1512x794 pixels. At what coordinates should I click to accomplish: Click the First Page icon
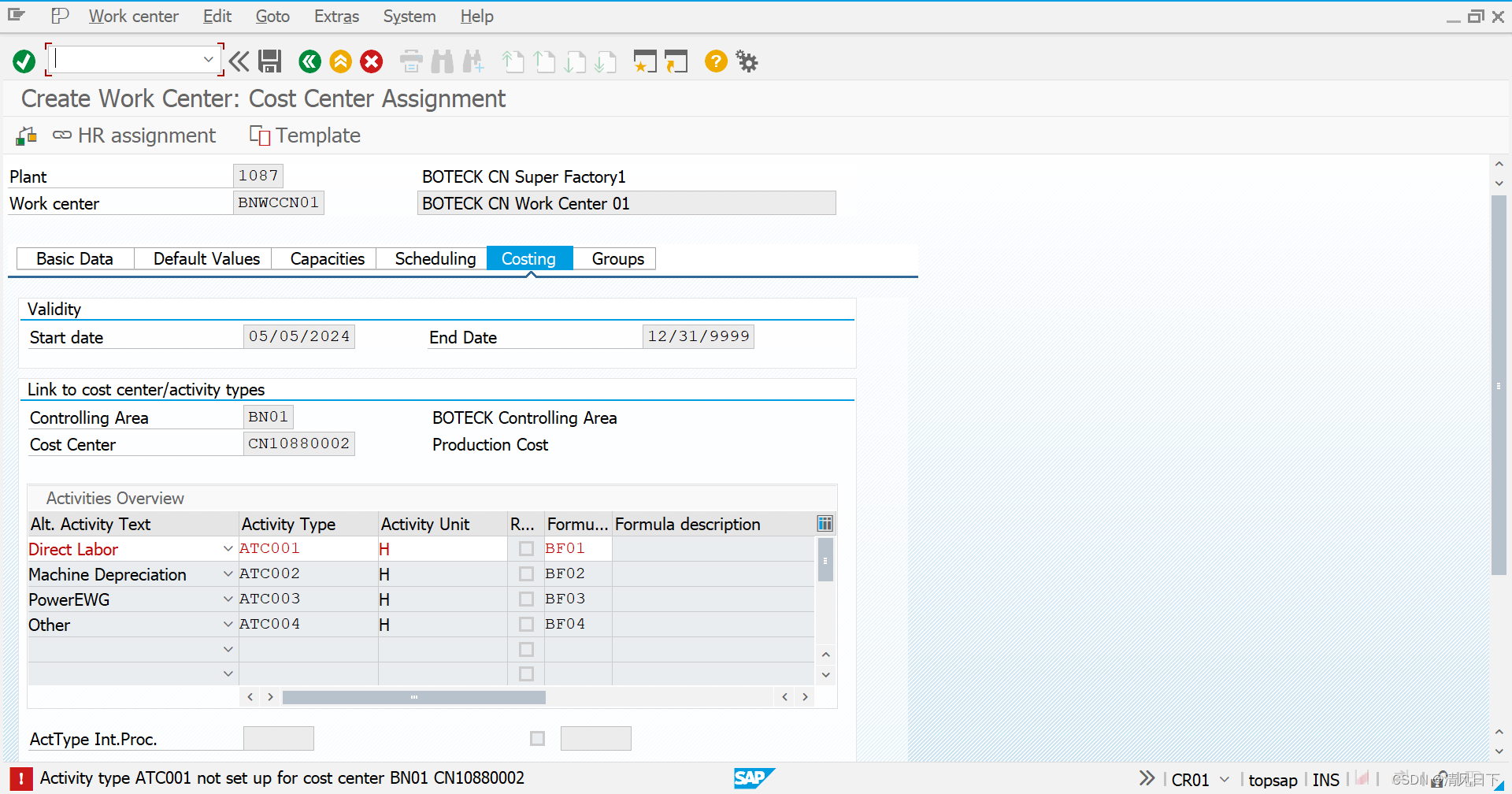pos(513,61)
